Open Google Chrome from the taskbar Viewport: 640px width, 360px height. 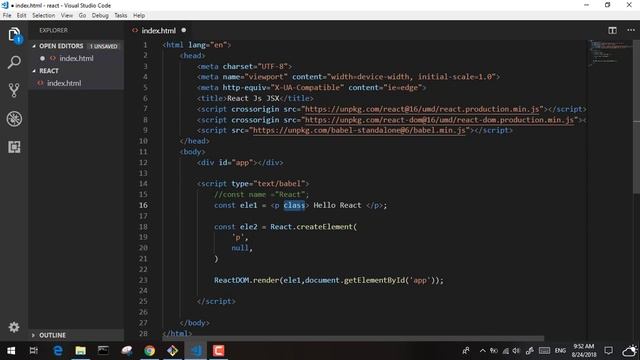coord(149,351)
